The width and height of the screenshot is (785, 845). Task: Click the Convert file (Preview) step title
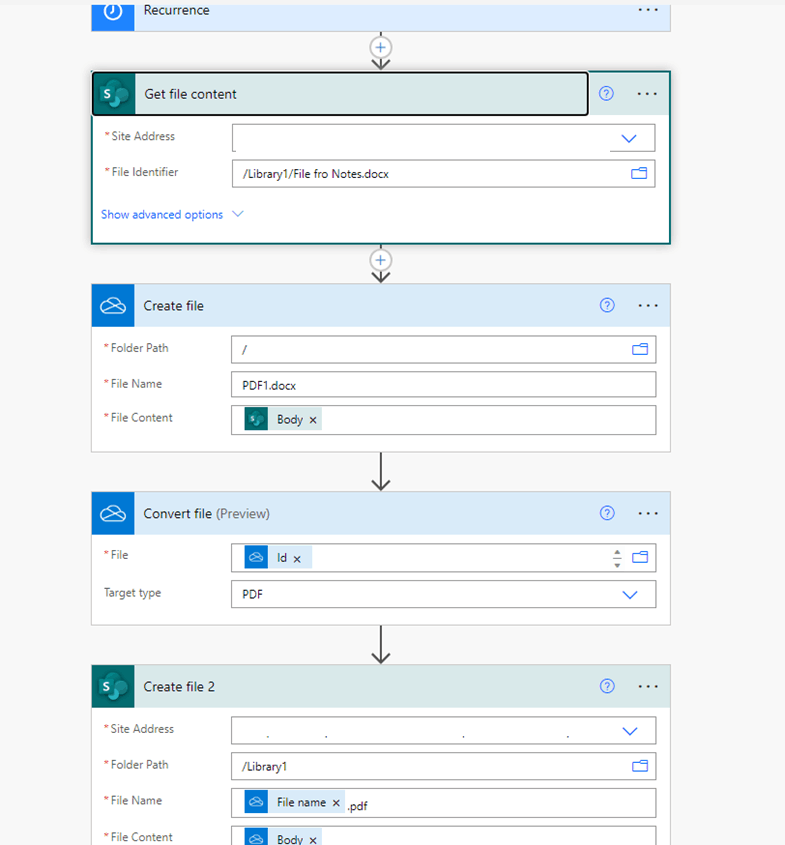[206, 514]
